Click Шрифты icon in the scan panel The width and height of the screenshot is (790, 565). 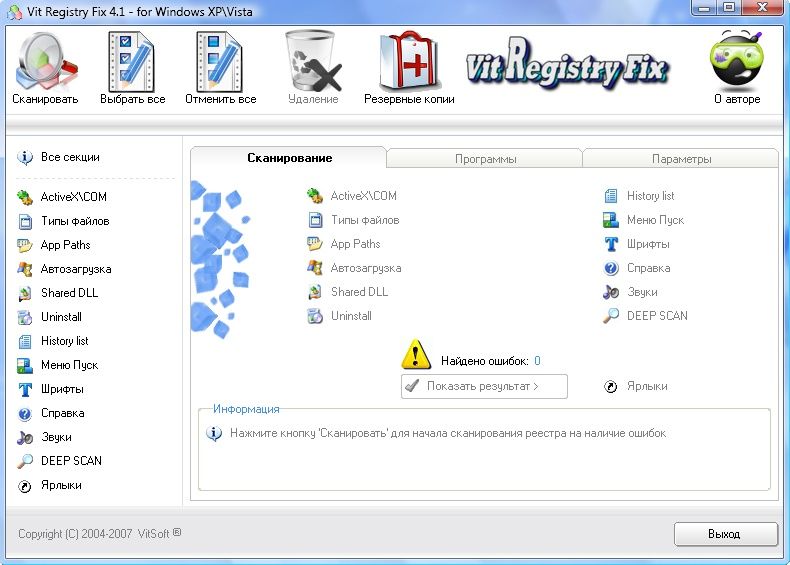point(611,244)
